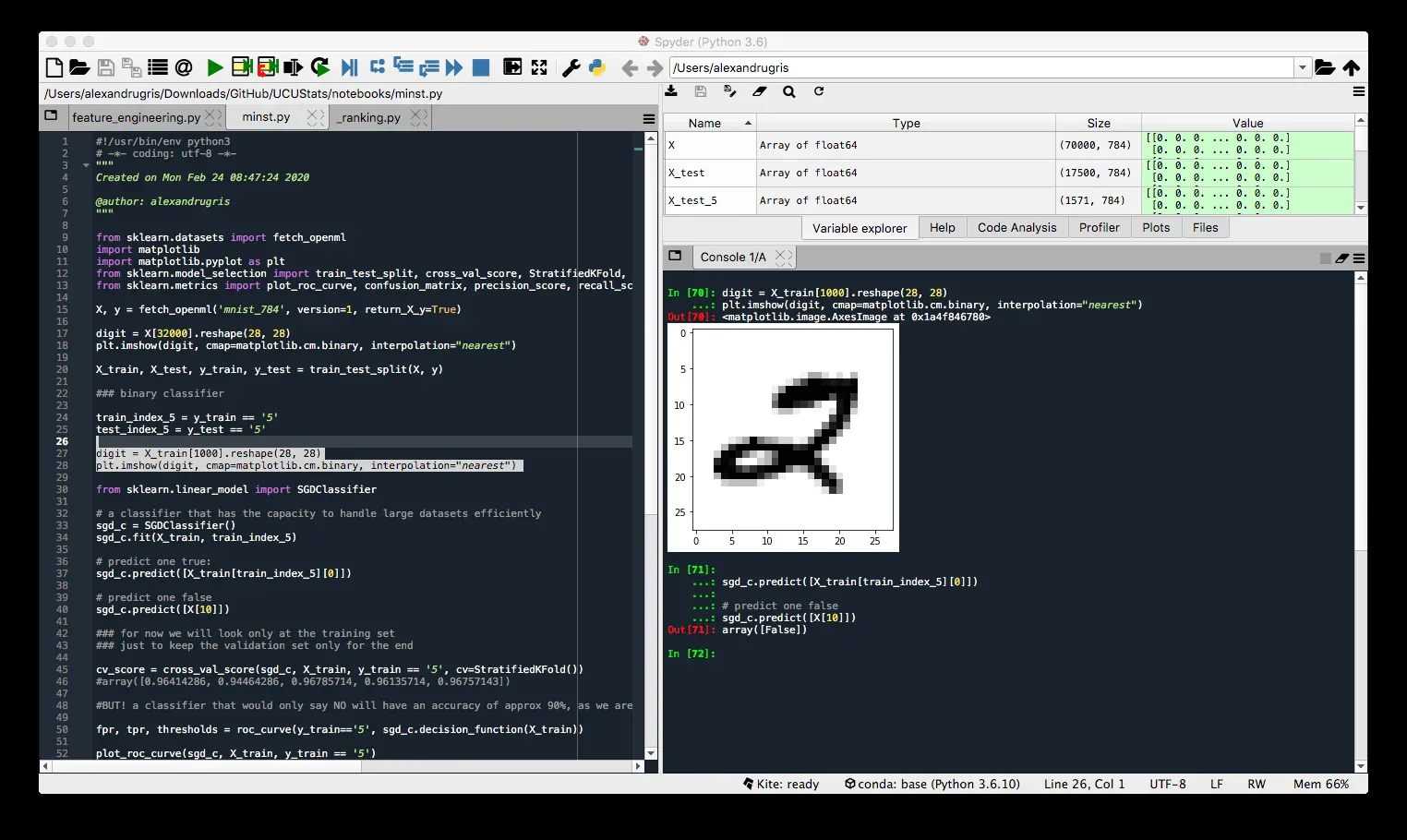Open the variable explorer options menu
Screen dimensions: 1407x840
[1359, 91]
